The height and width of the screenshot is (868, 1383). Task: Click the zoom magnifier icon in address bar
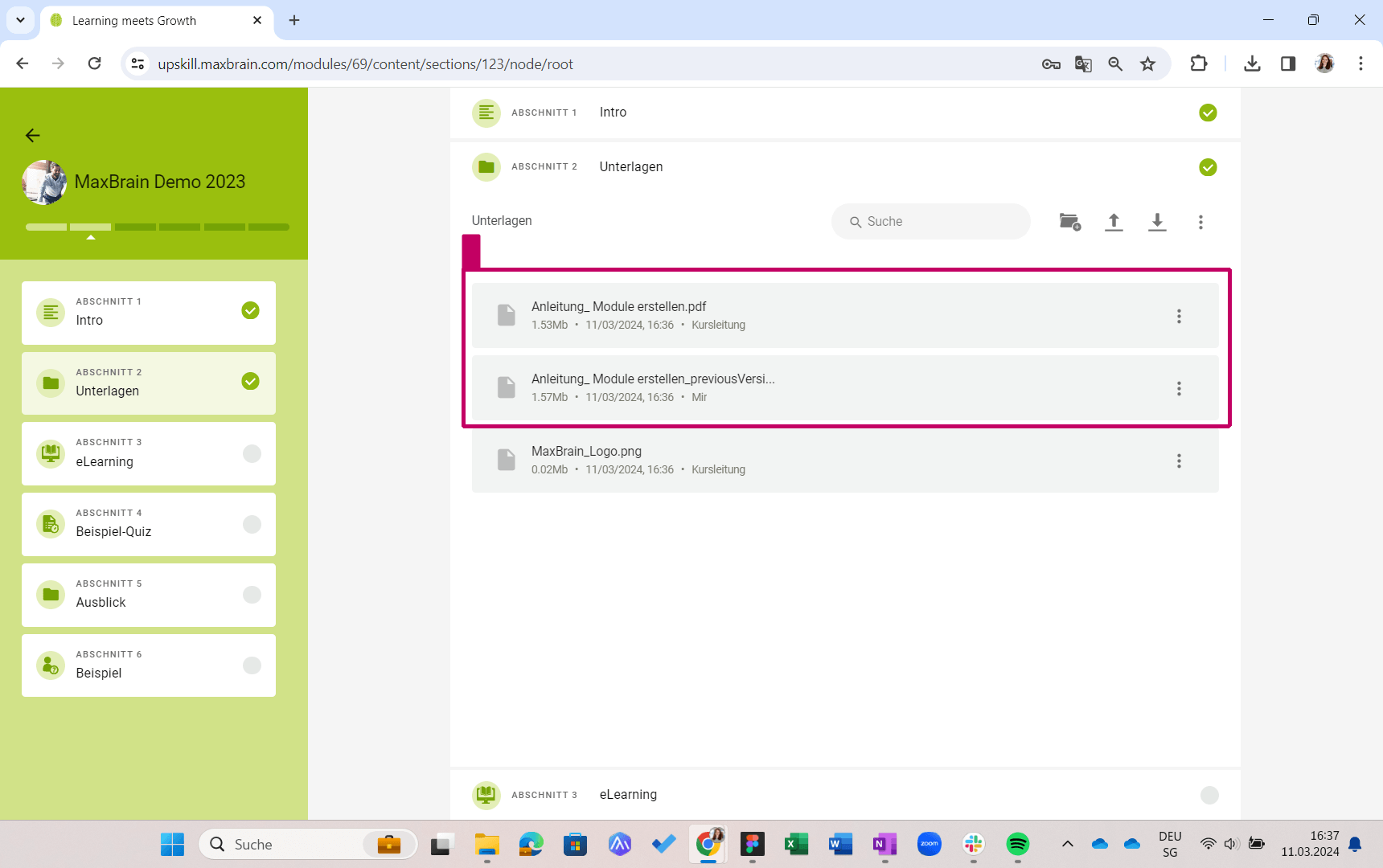tap(1115, 63)
